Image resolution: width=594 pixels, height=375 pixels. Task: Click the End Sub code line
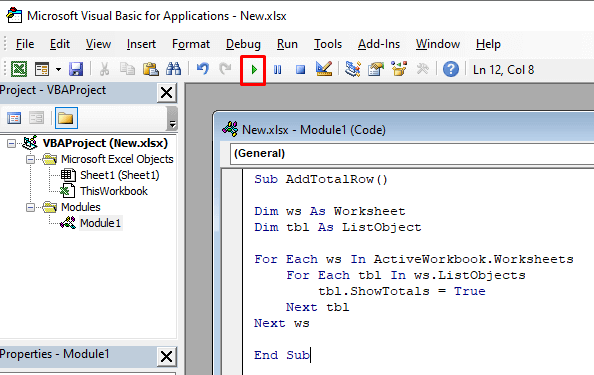282,355
